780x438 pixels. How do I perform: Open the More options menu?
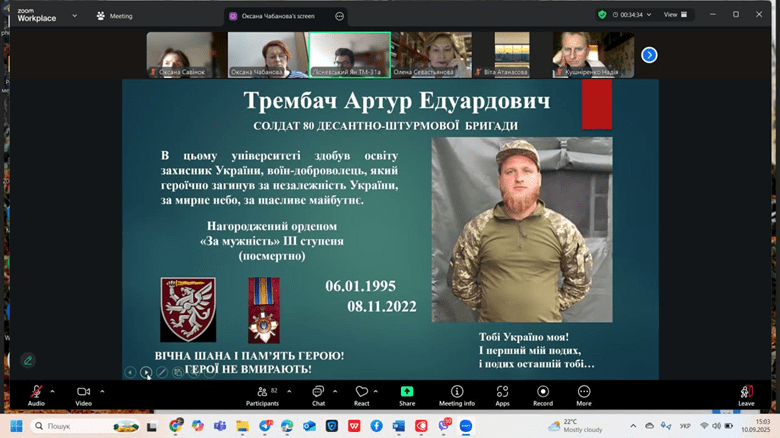[584, 394]
